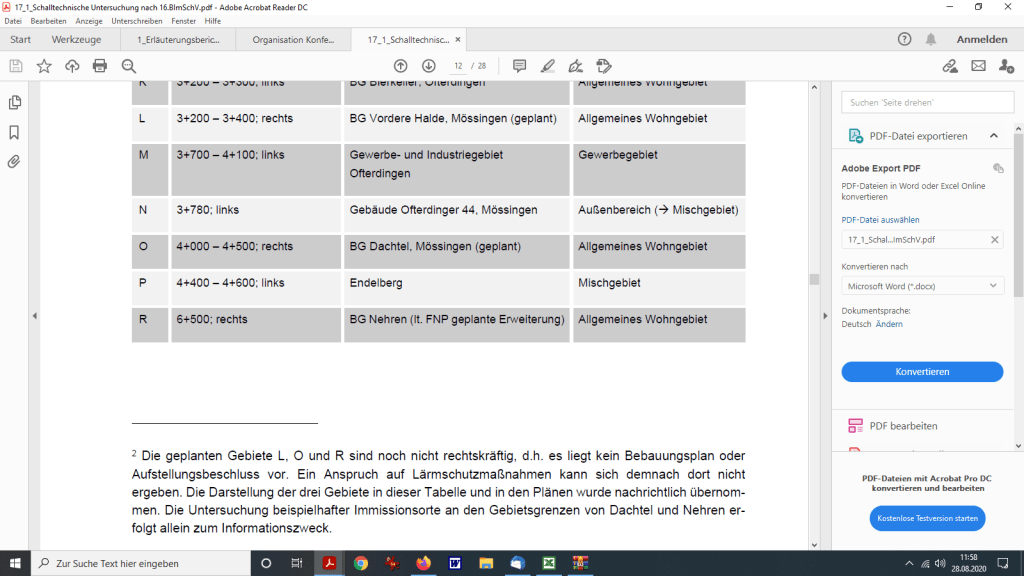The width and height of the screenshot is (1024, 576).
Task: Open Microsoft Word from the taskbar
Action: pyautogui.click(x=454, y=563)
